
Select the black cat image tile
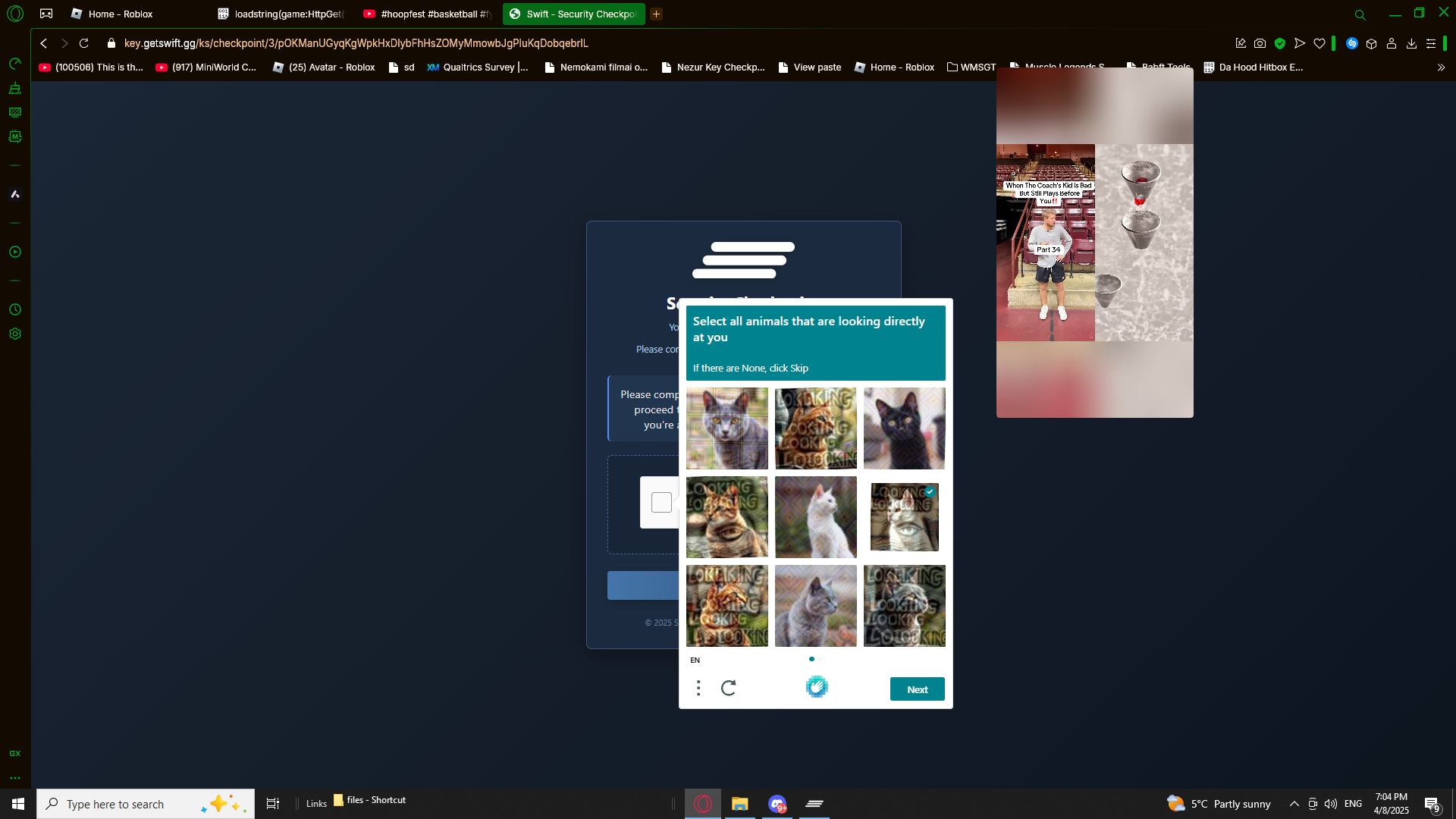[x=904, y=428]
